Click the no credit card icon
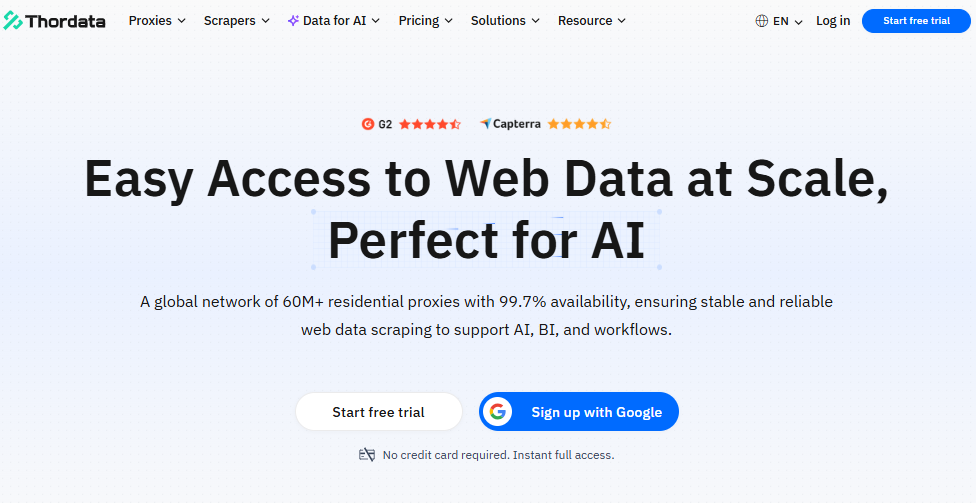 tap(367, 455)
